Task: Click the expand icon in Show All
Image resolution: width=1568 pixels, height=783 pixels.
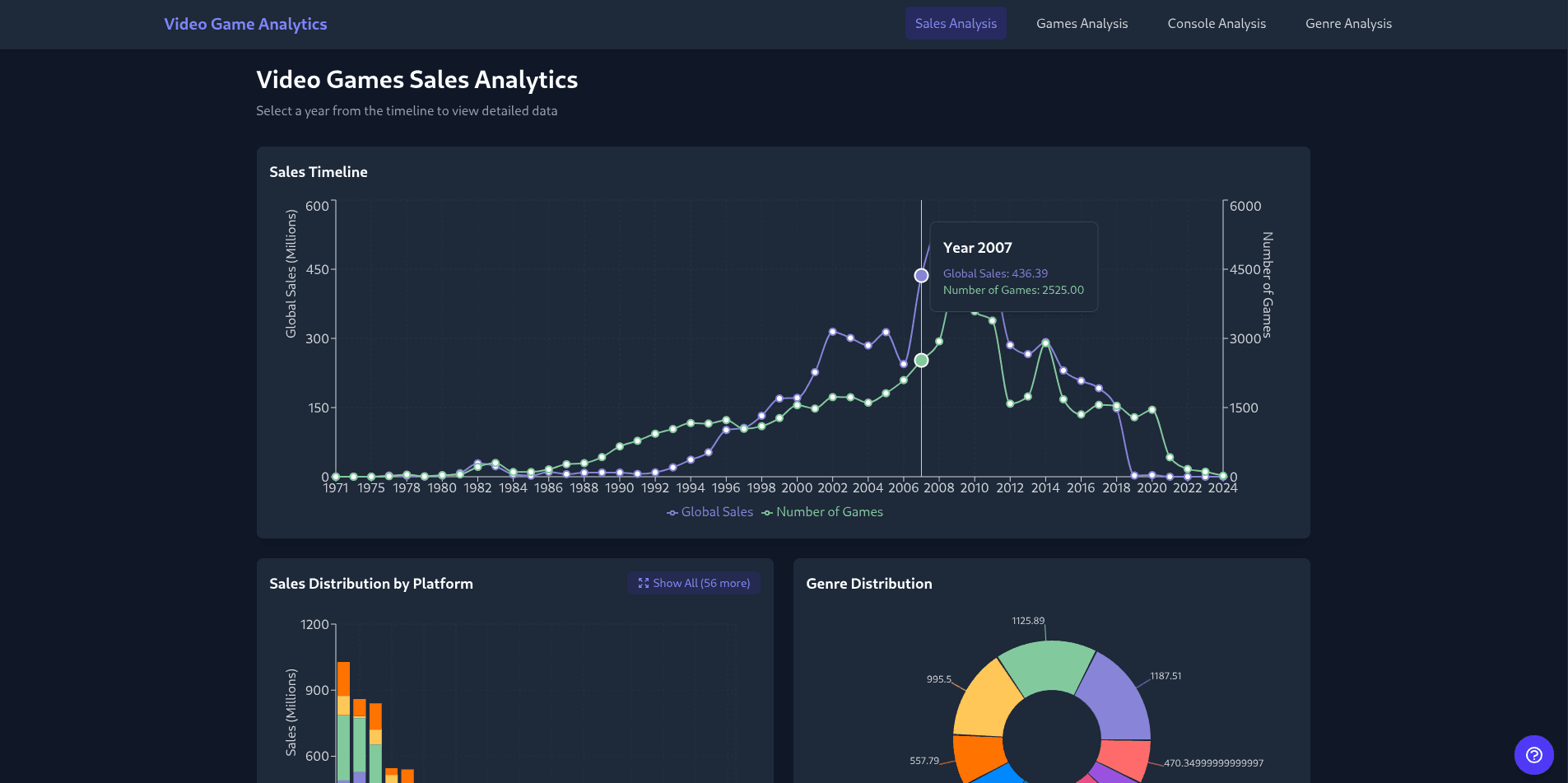Action: click(644, 583)
